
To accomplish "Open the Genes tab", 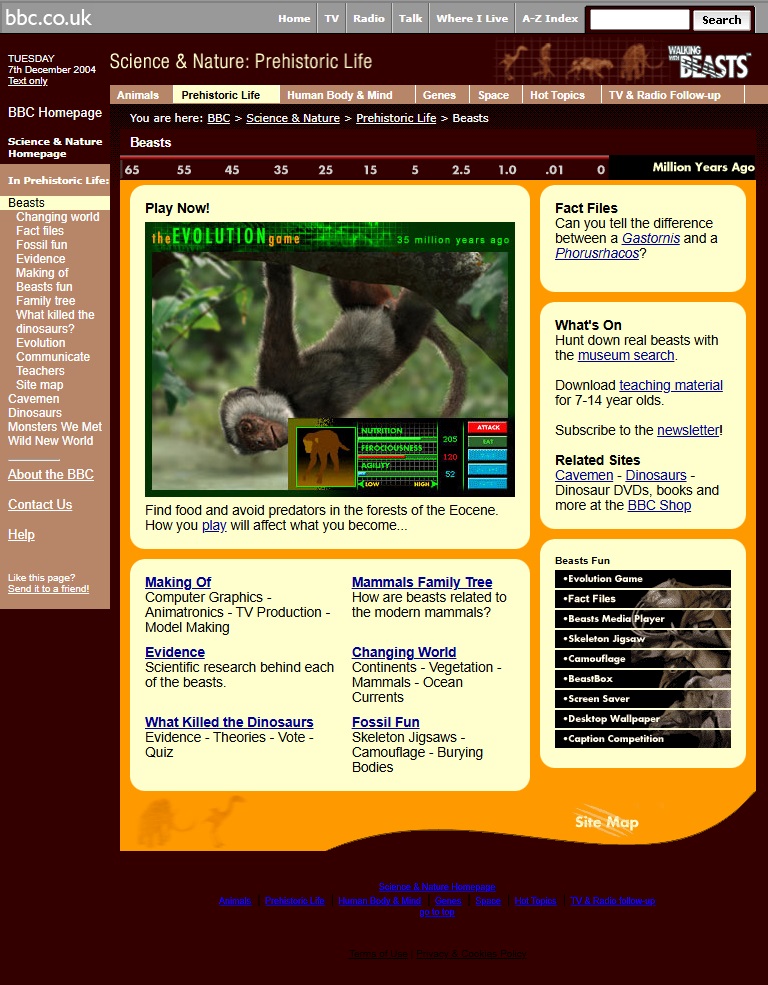I will (x=439, y=95).
